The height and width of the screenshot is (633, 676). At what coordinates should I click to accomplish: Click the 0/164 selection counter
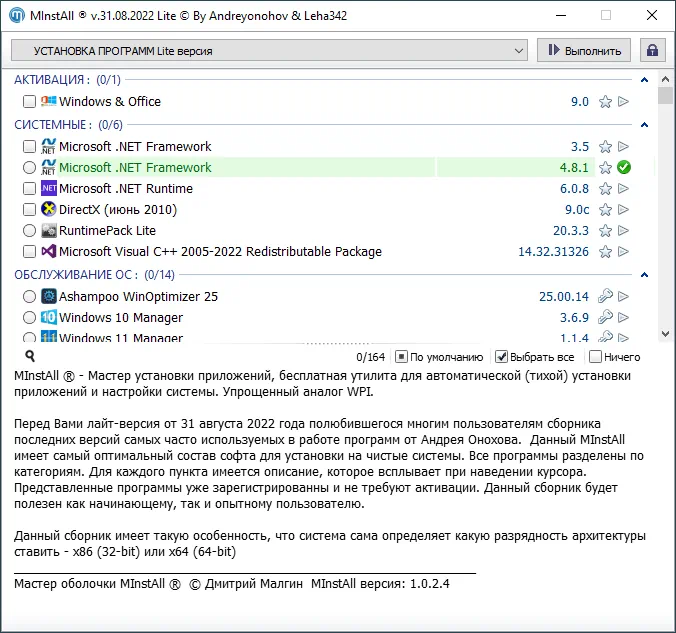pos(370,357)
